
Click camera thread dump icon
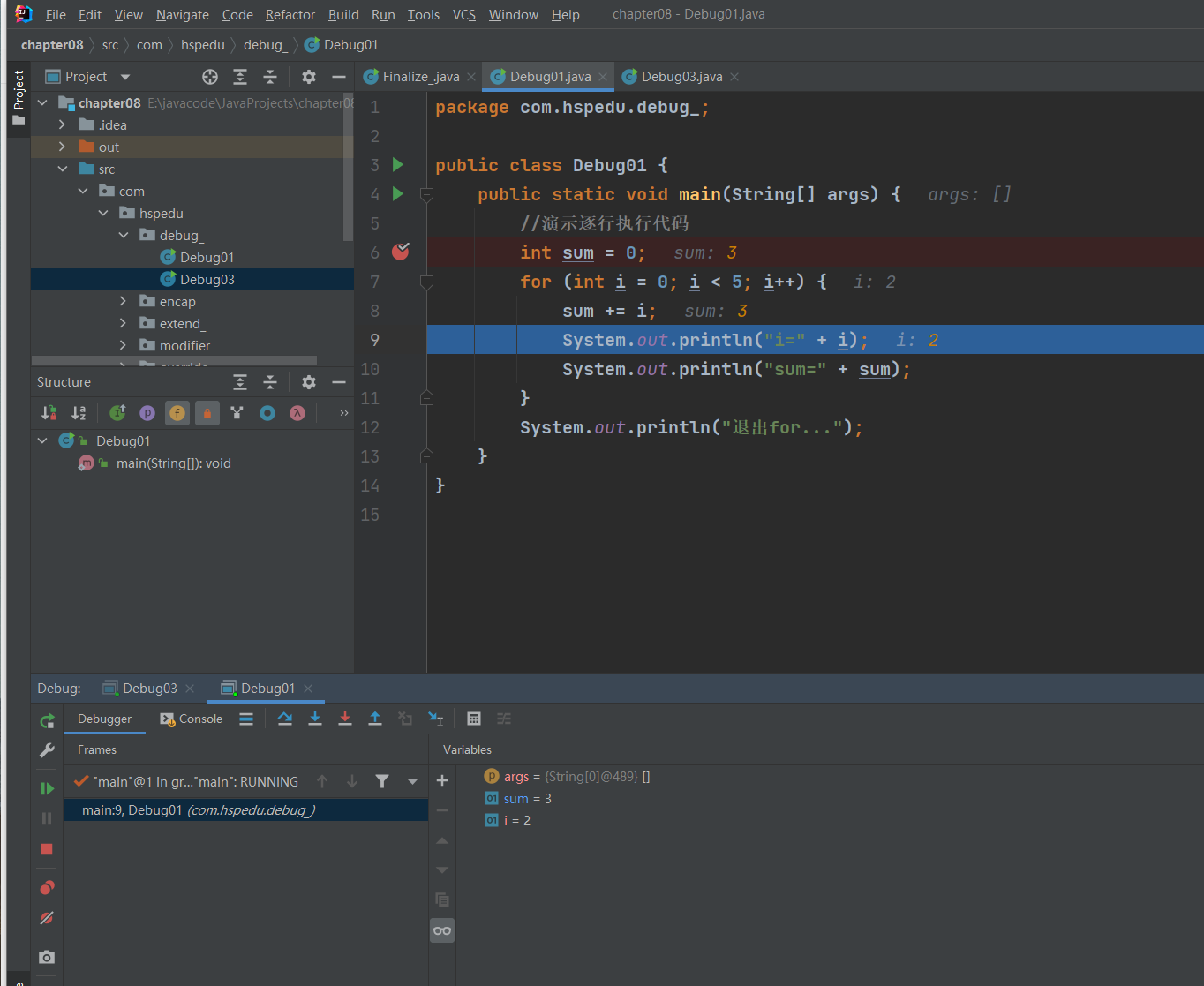tap(47, 957)
